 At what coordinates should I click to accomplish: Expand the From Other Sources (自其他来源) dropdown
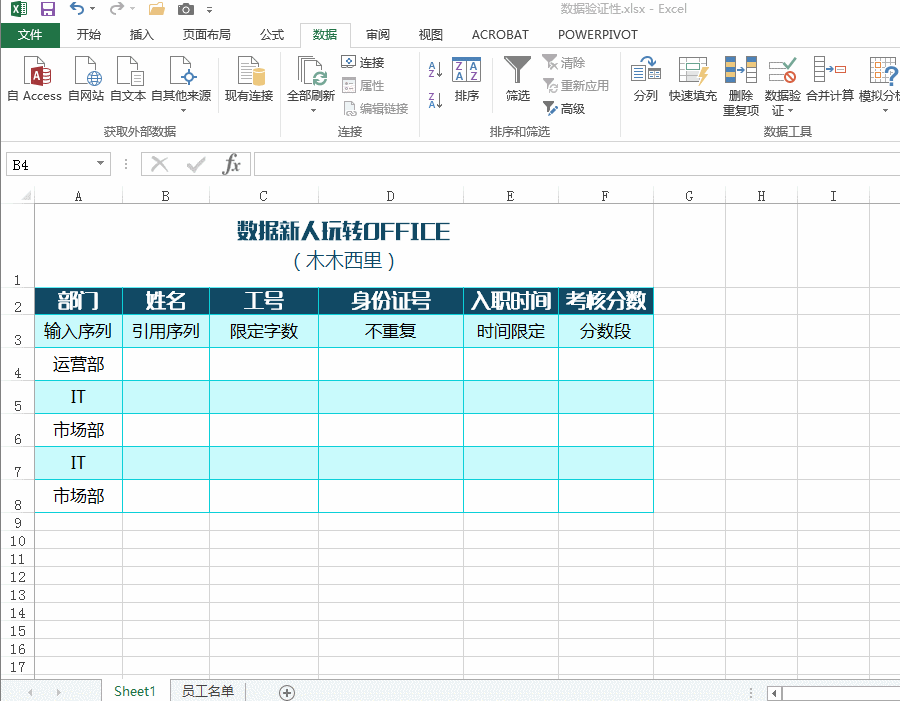(184, 110)
